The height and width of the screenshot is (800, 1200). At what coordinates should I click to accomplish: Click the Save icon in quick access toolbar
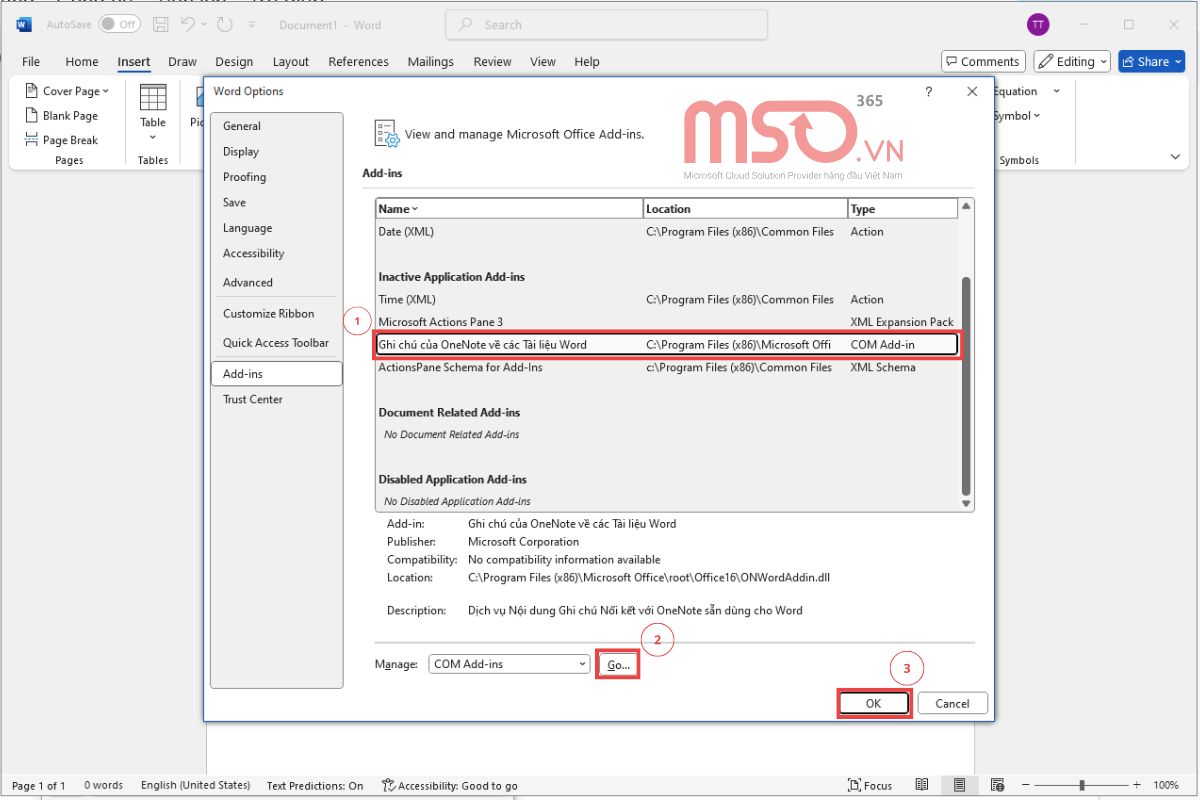point(160,24)
